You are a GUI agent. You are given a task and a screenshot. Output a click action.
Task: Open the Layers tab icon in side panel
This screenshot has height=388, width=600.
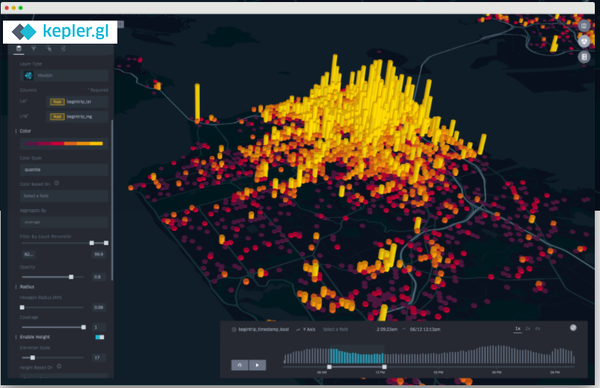click(18, 49)
